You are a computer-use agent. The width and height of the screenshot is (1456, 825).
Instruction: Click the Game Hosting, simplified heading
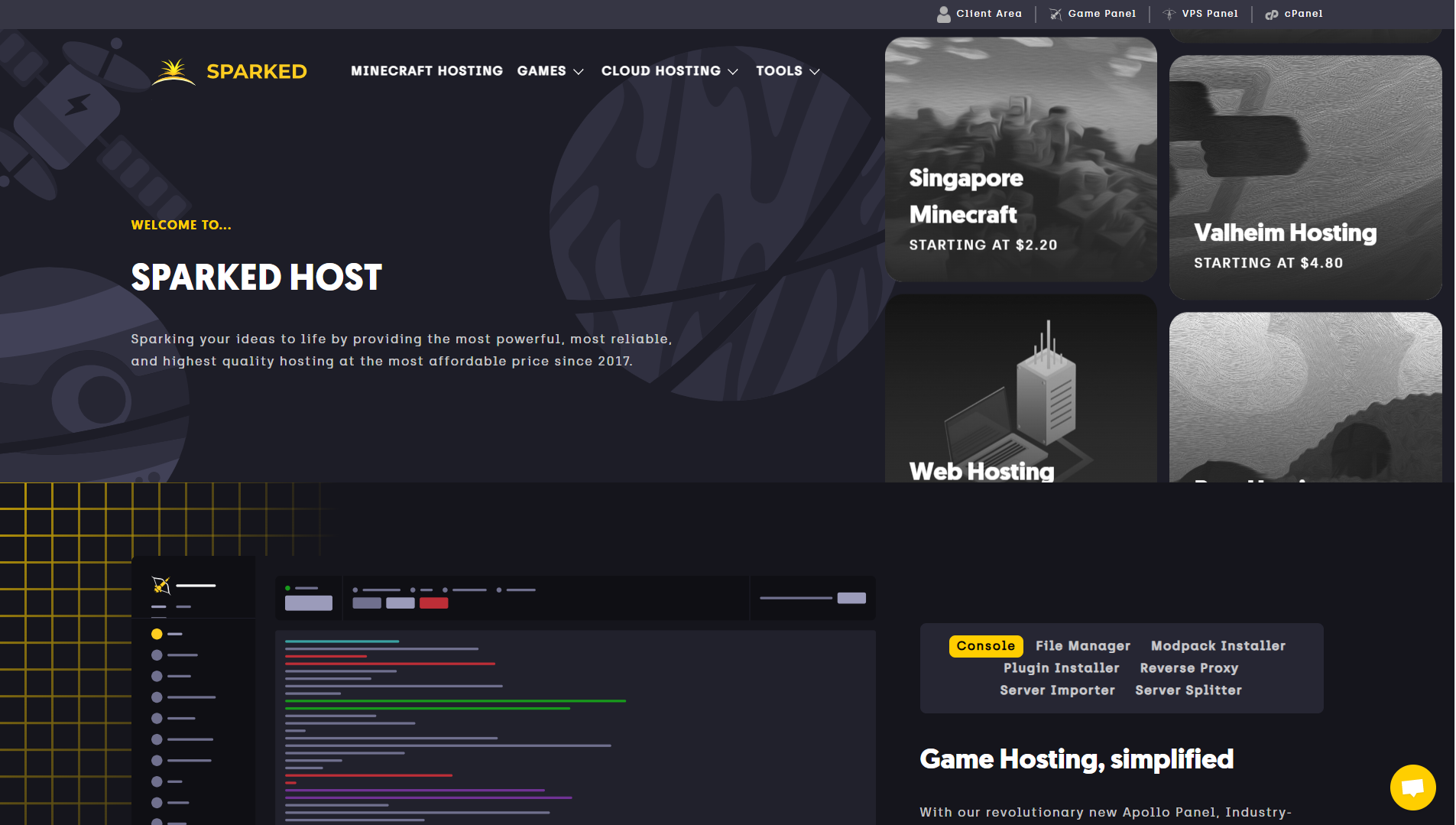(x=1076, y=759)
